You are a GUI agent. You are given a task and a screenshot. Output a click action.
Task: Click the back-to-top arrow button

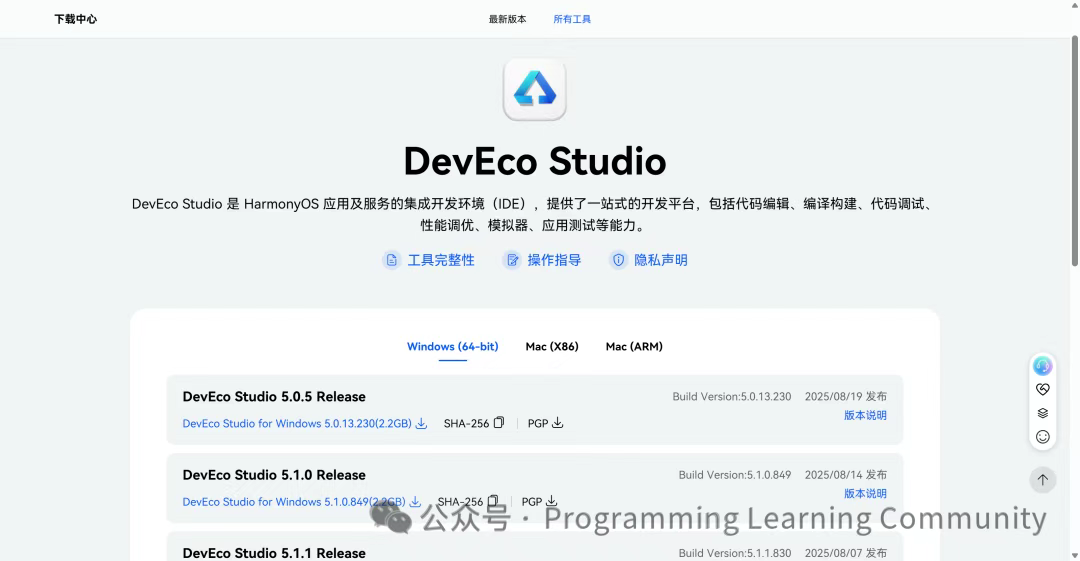pos(1043,480)
